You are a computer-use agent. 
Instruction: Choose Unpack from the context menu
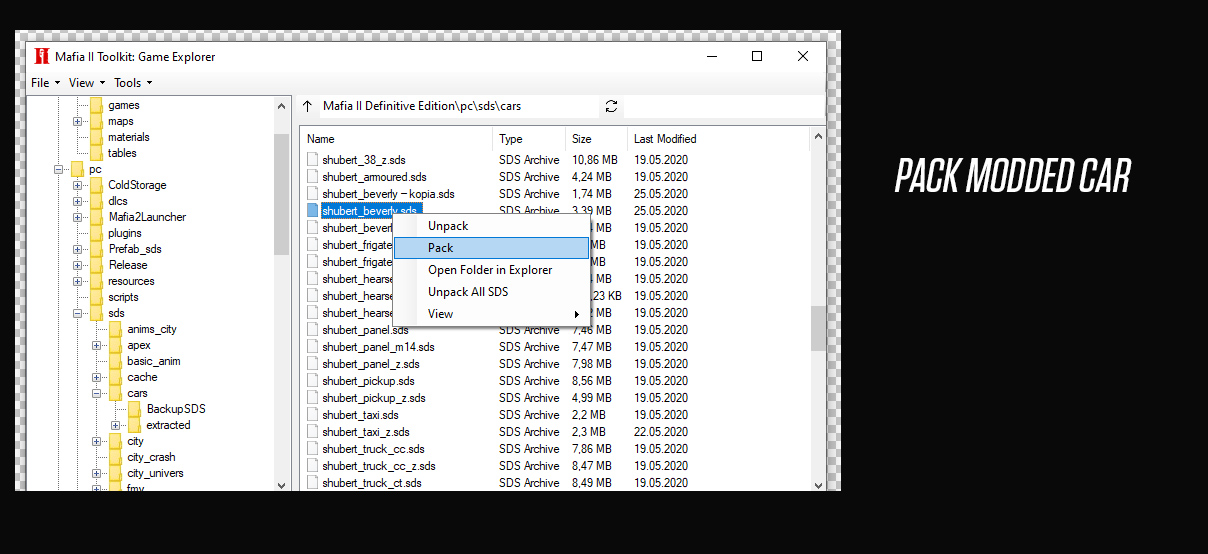pos(491,226)
